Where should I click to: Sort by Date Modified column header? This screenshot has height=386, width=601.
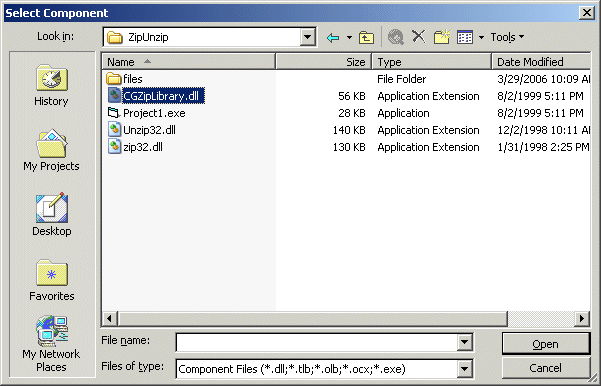coord(541,62)
